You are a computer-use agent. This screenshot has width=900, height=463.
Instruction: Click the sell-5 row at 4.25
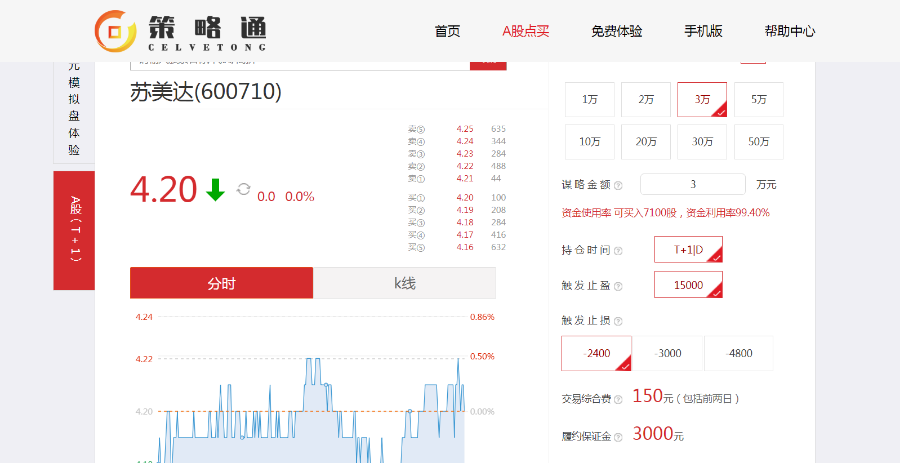point(456,129)
